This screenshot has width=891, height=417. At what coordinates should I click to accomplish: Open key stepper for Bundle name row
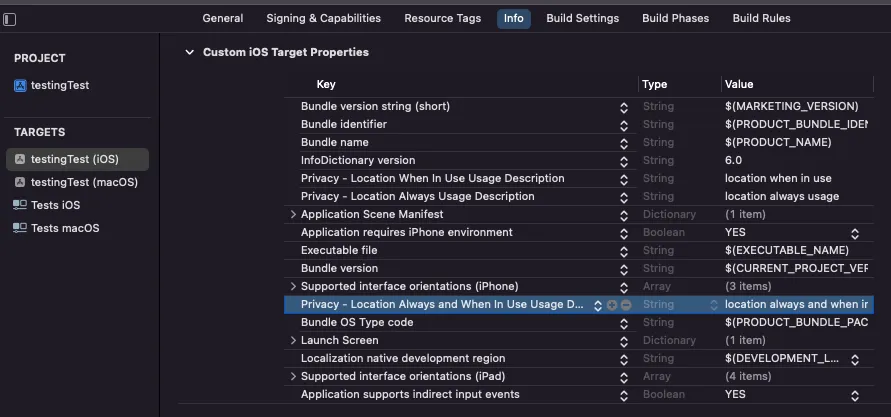coord(624,144)
